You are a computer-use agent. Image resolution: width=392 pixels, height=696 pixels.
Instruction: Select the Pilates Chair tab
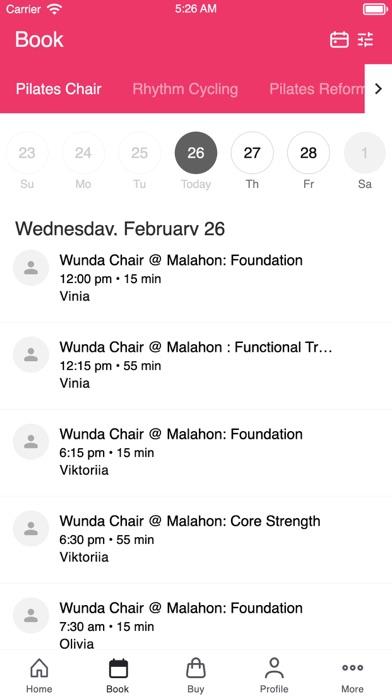pyautogui.click(x=59, y=89)
